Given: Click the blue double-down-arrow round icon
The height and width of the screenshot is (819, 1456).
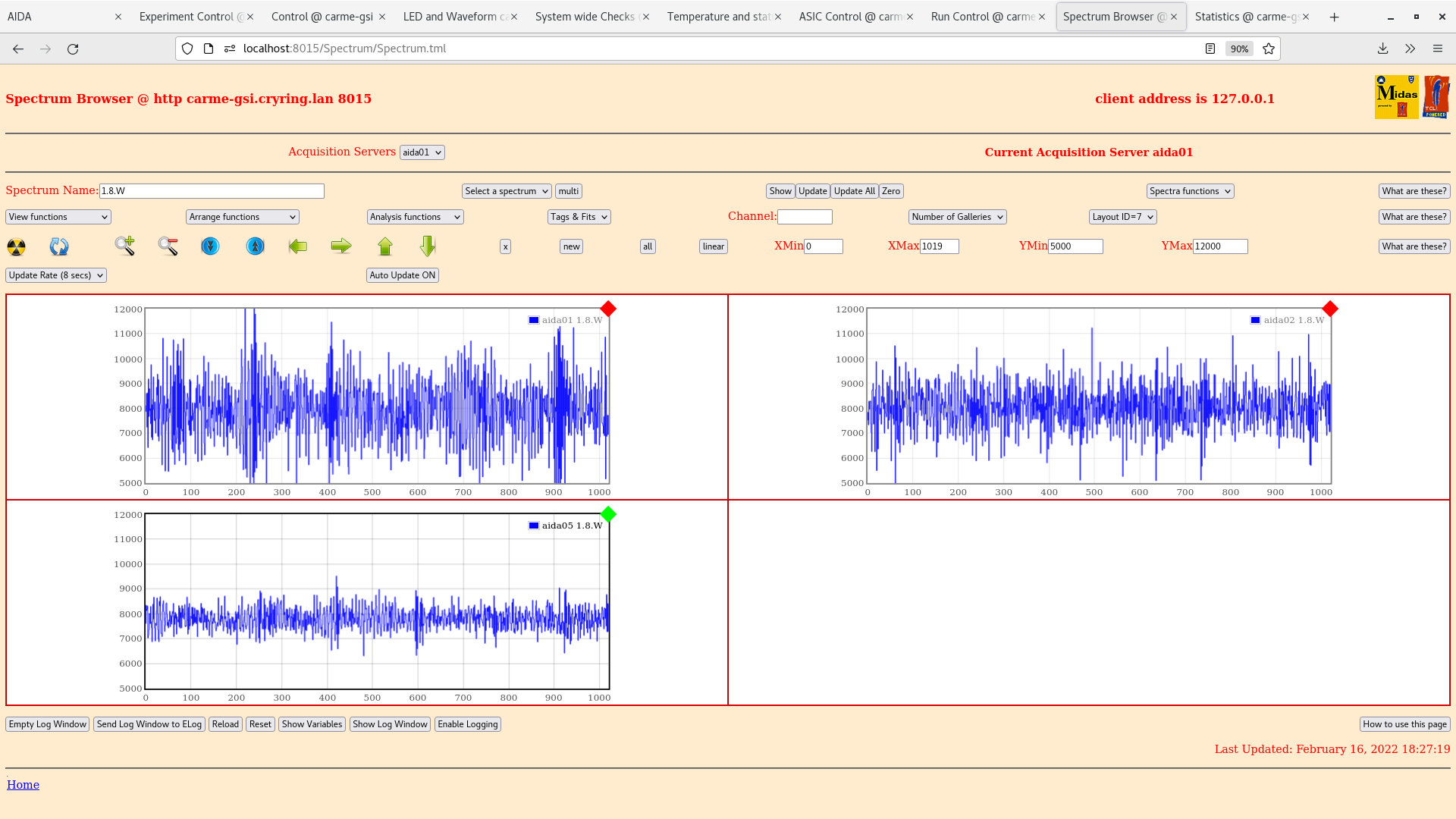Looking at the screenshot, I should click(x=210, y=246).
